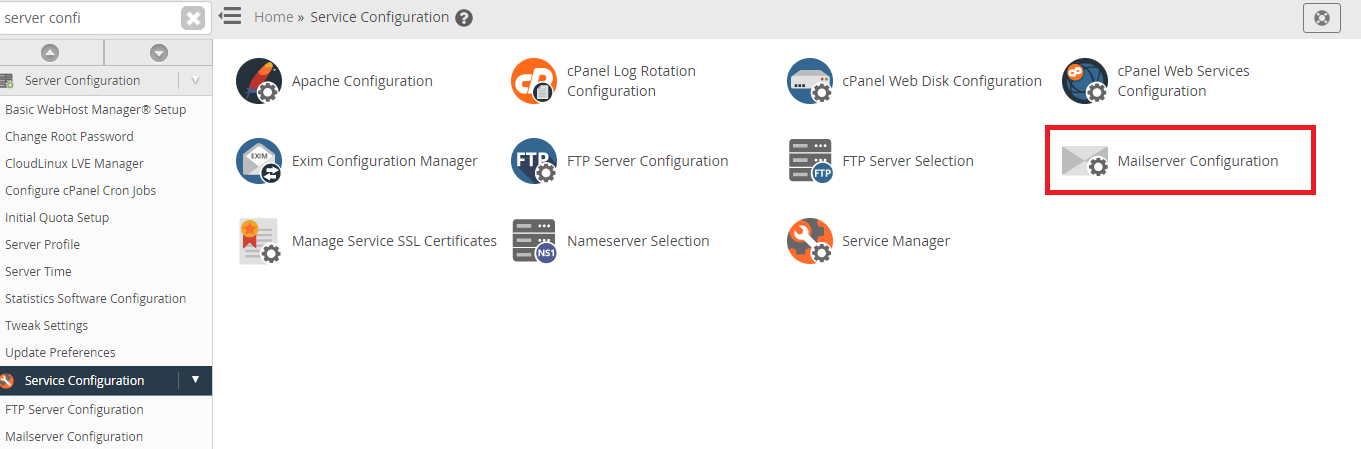The height and width of the screenshot is (449, 1361).
Task: Open the cPanel Web Disk Configuration icon
Action: click(810, 81)
